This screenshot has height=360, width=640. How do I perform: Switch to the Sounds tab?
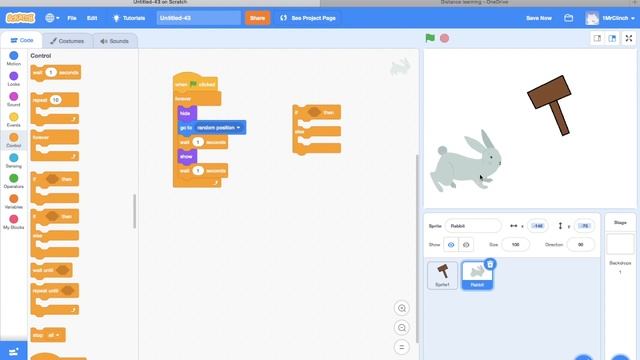coord(114,41)
